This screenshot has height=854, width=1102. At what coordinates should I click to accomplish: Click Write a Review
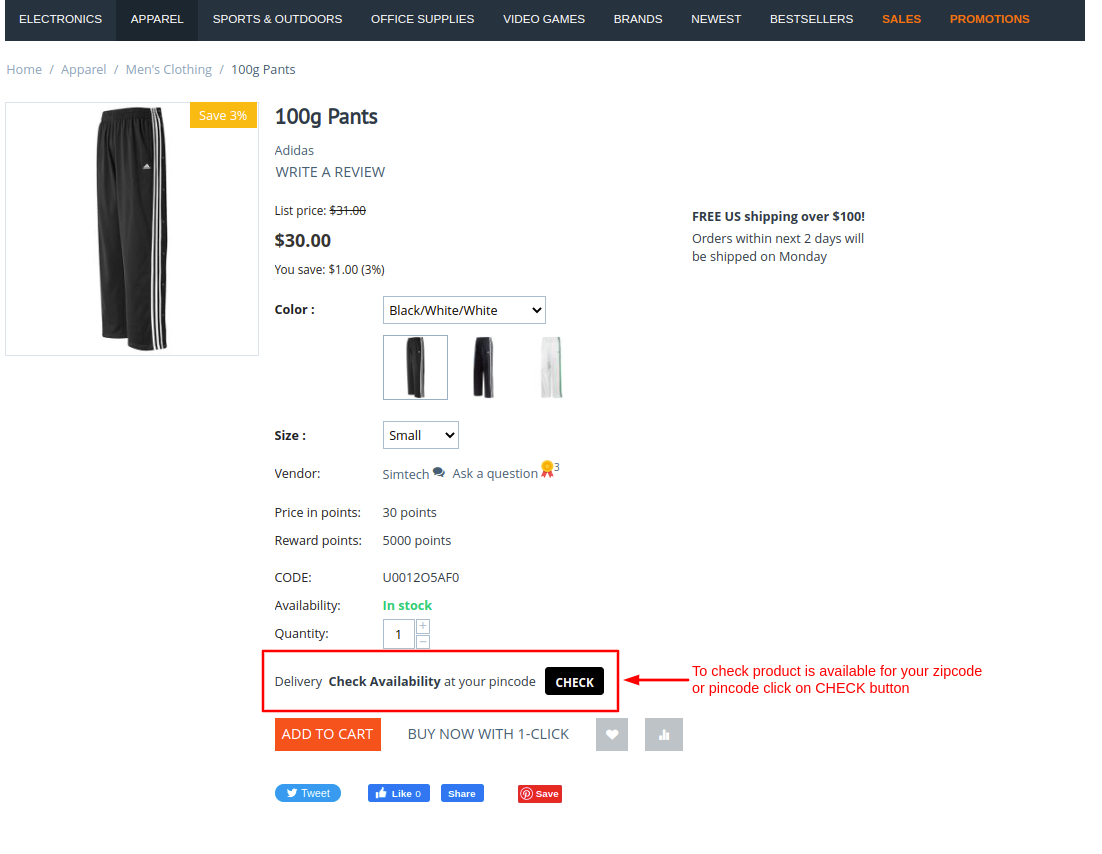click(330, 172)
